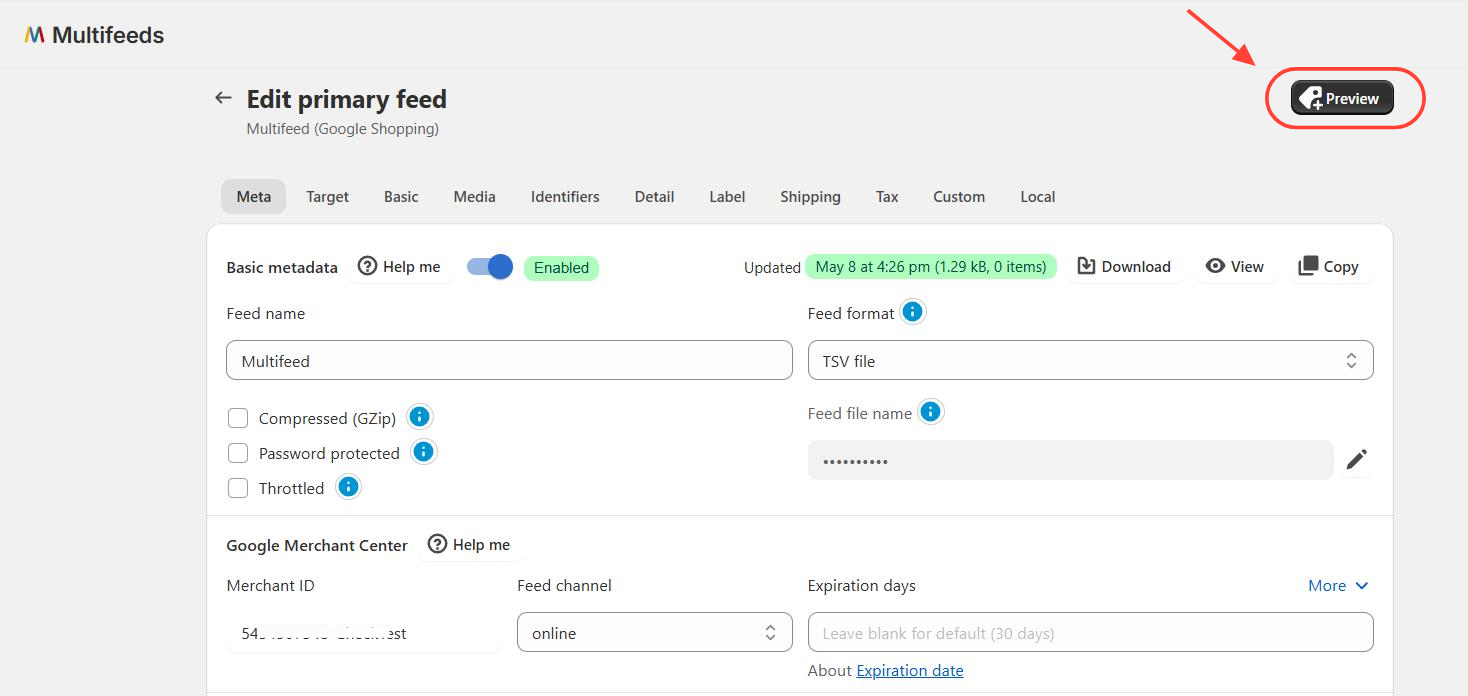This screenshot has width=1468, height=696.
Task: Switch to the Custom tab
Action: 959,197
